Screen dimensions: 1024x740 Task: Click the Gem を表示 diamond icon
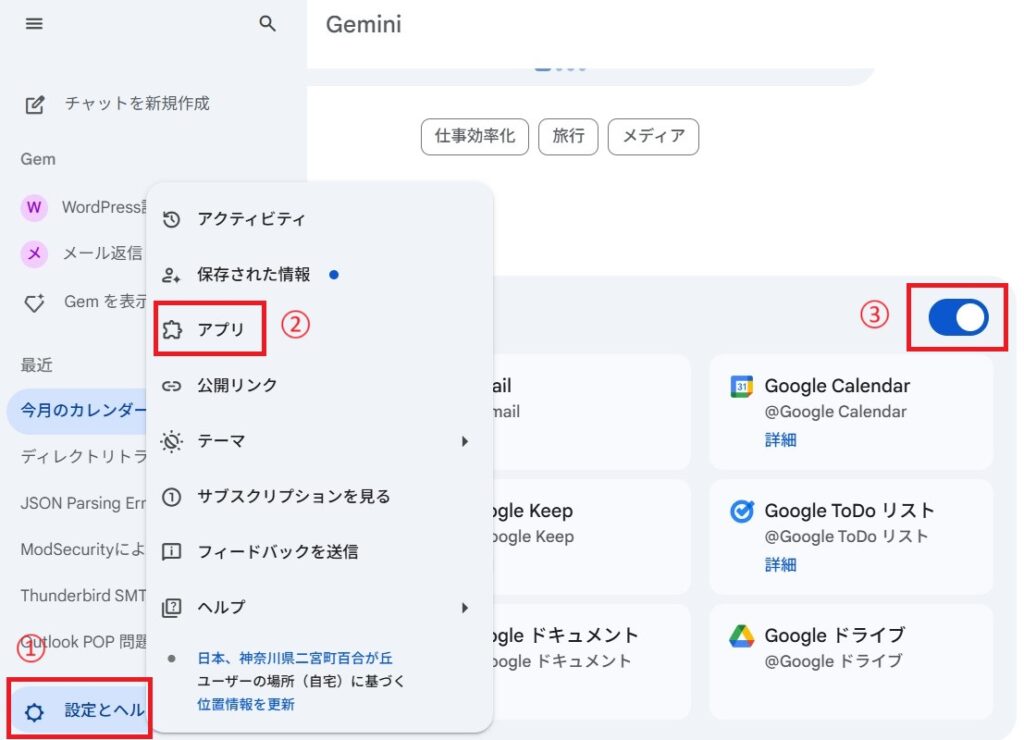click(x=34, y=302)
